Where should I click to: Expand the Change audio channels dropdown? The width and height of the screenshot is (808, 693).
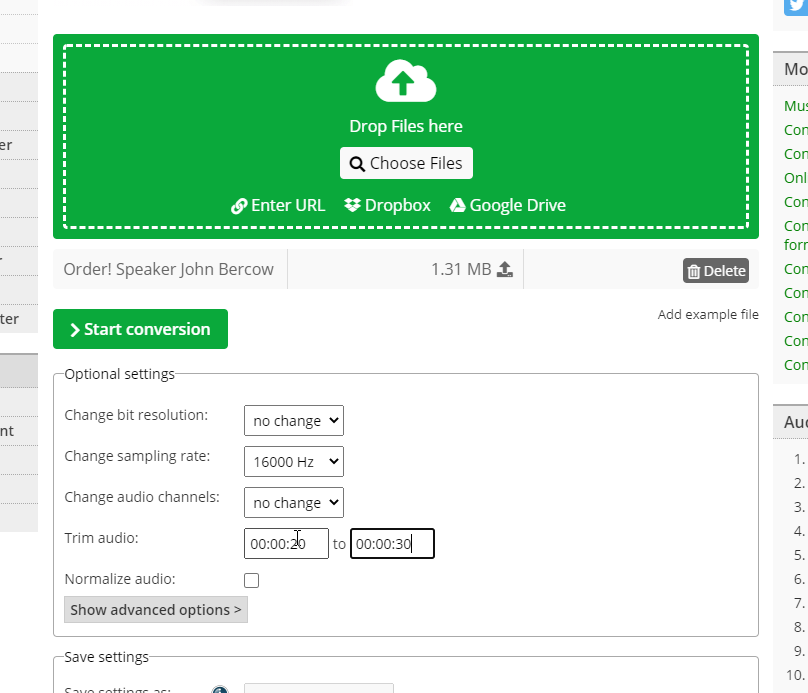293,502
